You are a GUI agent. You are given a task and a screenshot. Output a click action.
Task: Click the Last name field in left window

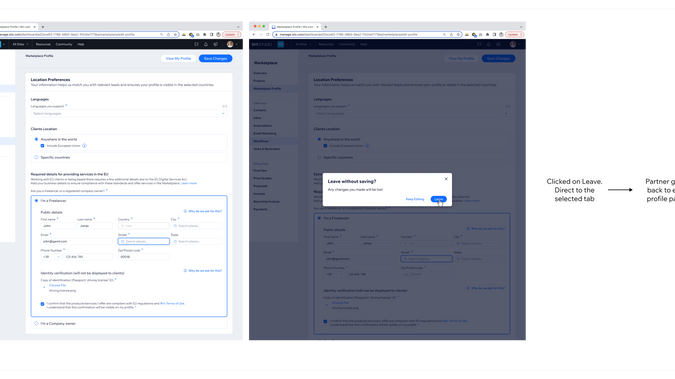[x=95, y=226]
